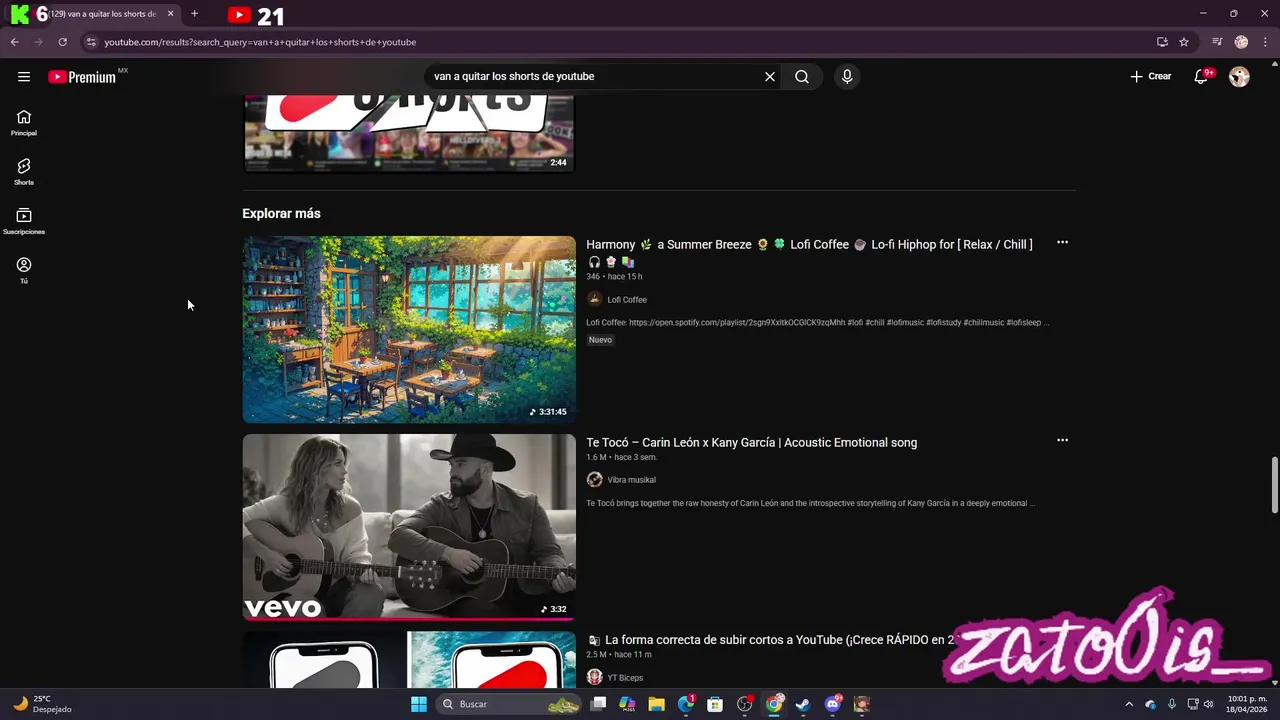Open a new browser tab
This screenshot has width=1280, height=720.
point(194,14)
